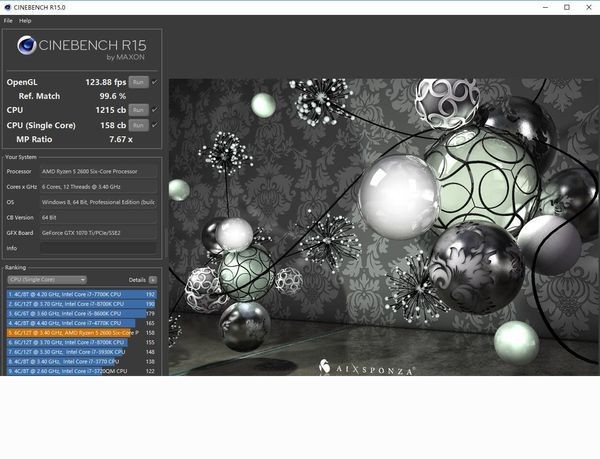
Task: Run the CPU benchmark
Action: coord(139,110)
